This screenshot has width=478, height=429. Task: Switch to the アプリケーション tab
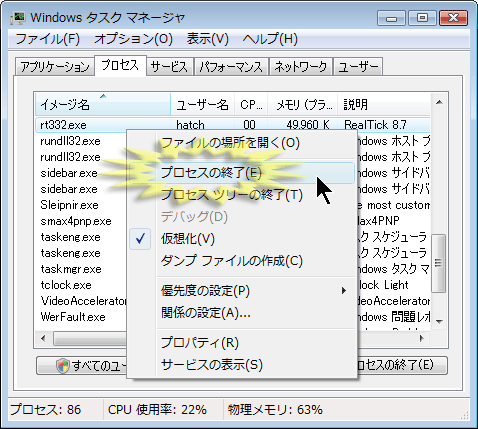click(x=55, y=67)
